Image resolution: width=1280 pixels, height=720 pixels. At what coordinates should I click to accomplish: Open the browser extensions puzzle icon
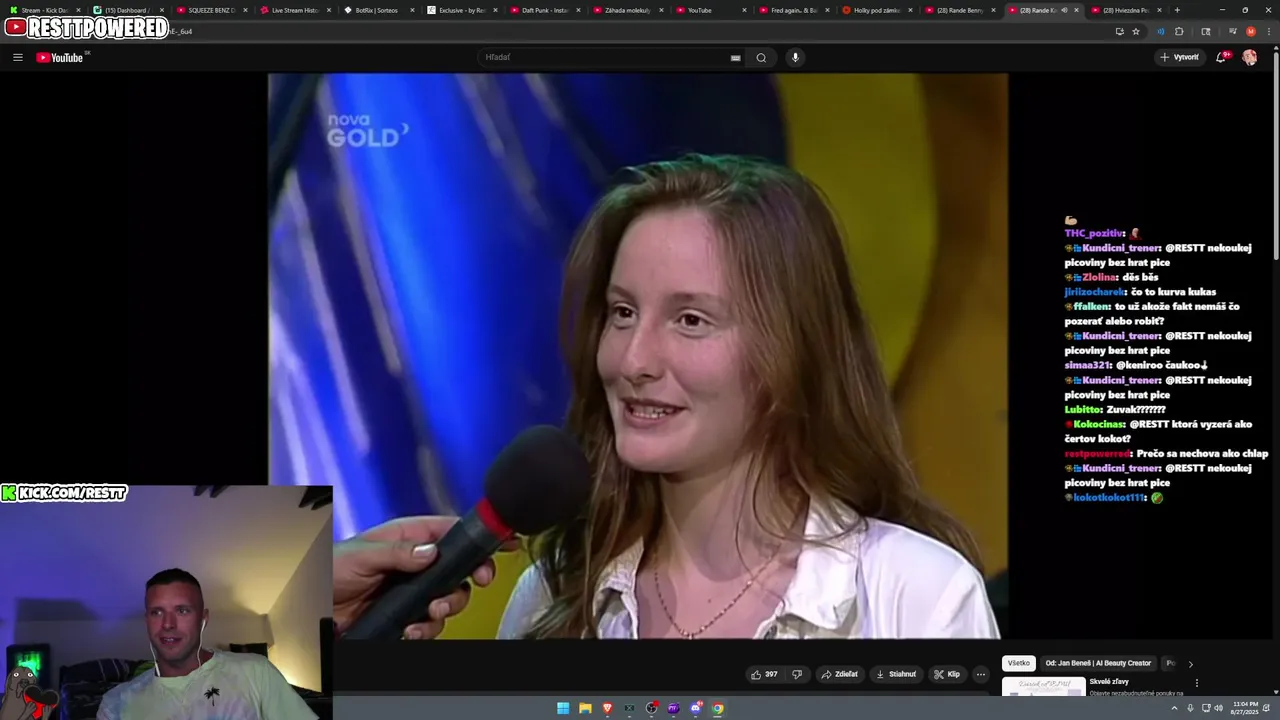1179,31
